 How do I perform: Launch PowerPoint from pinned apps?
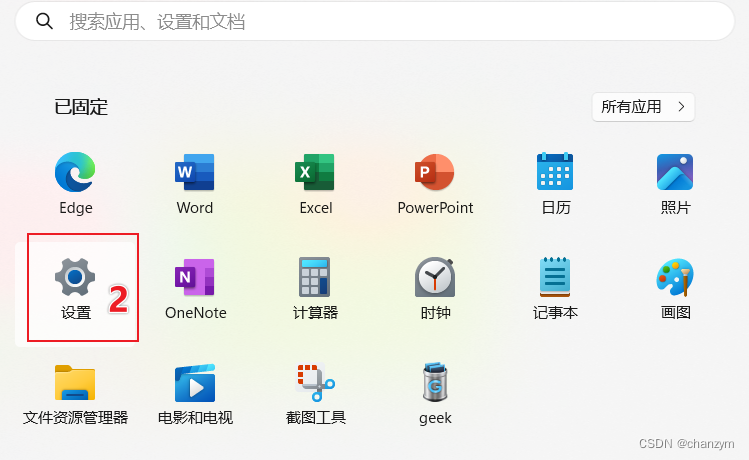click(435, 172)
